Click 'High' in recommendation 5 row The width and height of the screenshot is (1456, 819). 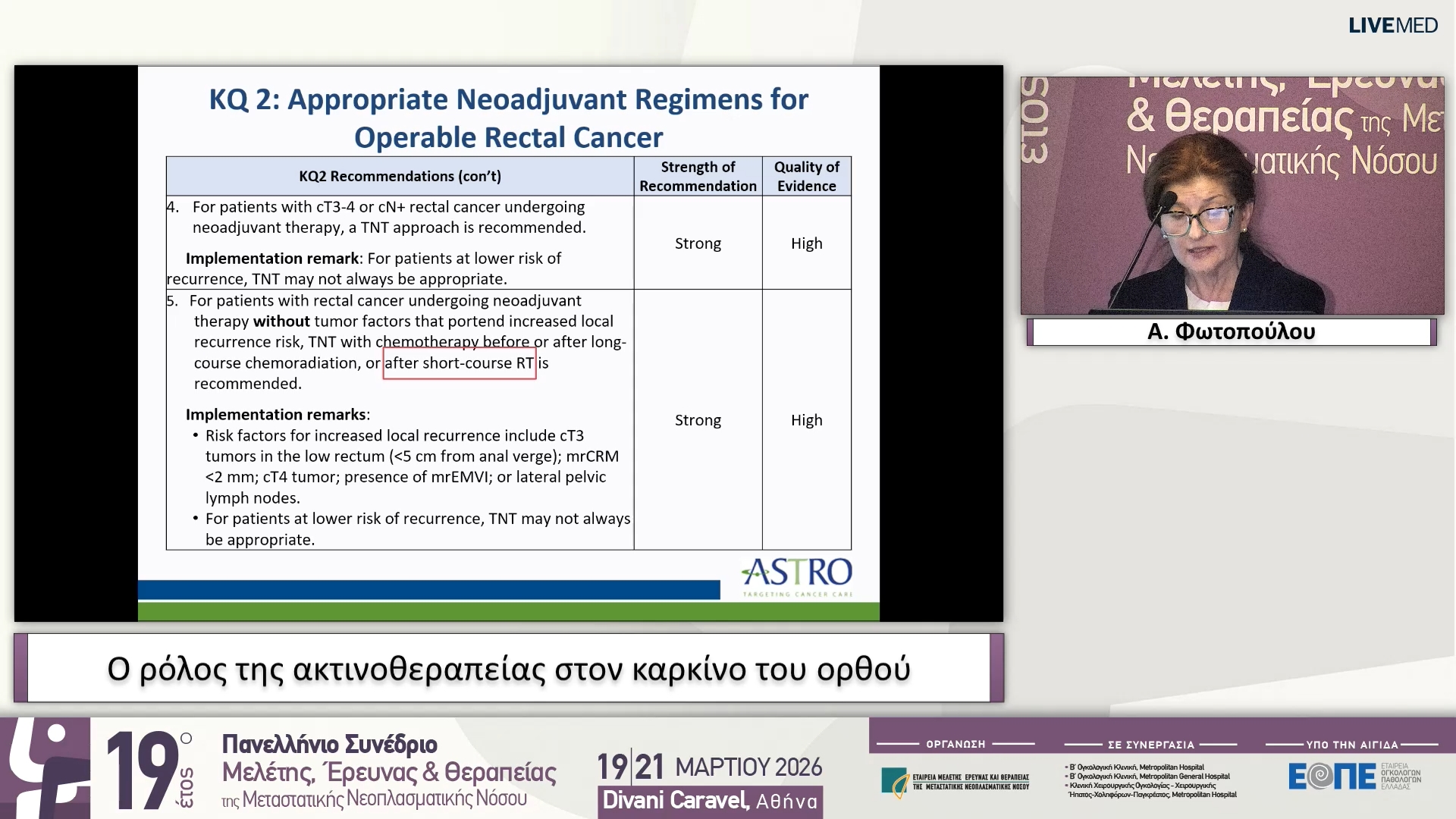(806, 420)
